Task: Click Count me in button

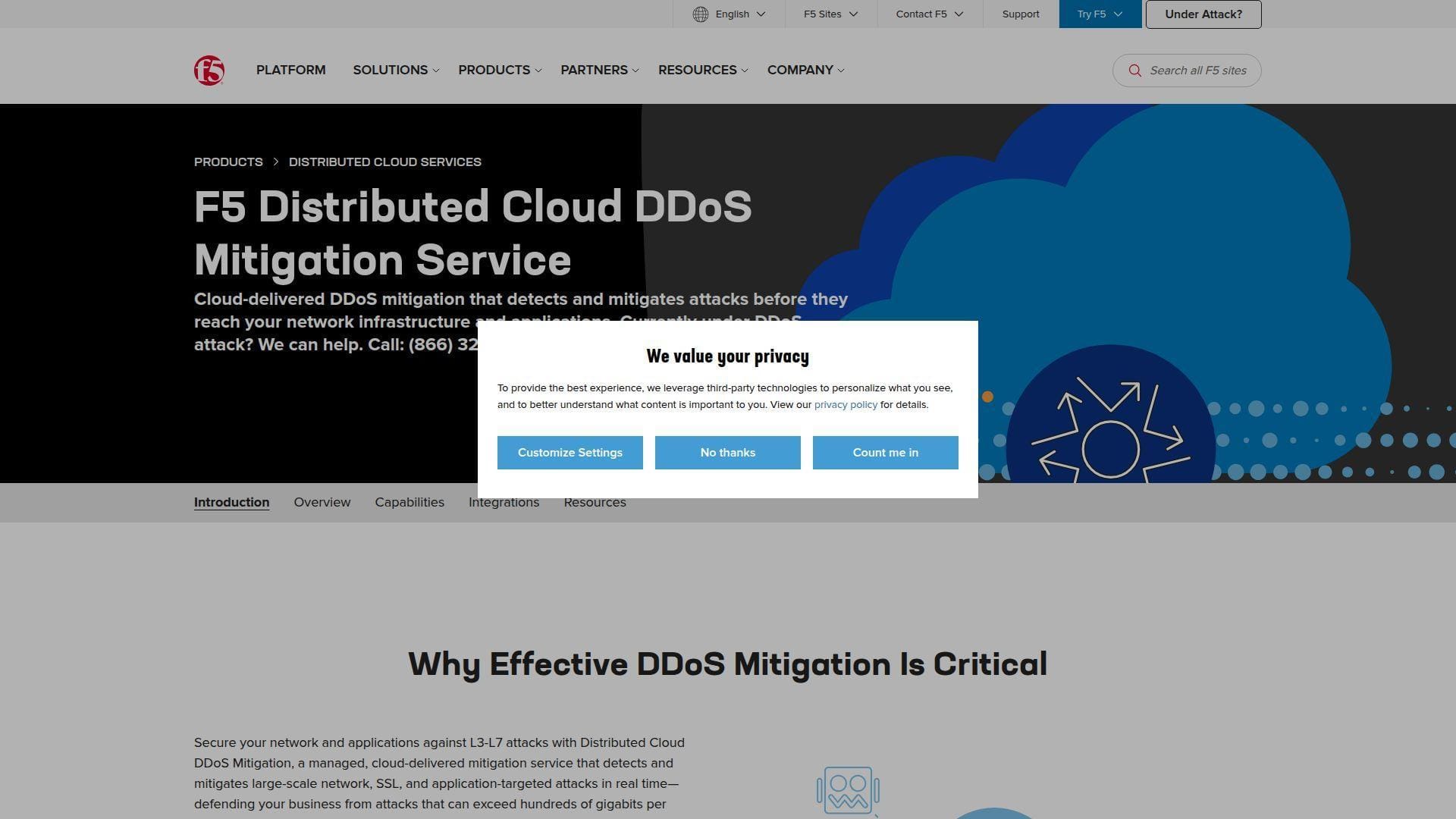Action: (886, 453)
